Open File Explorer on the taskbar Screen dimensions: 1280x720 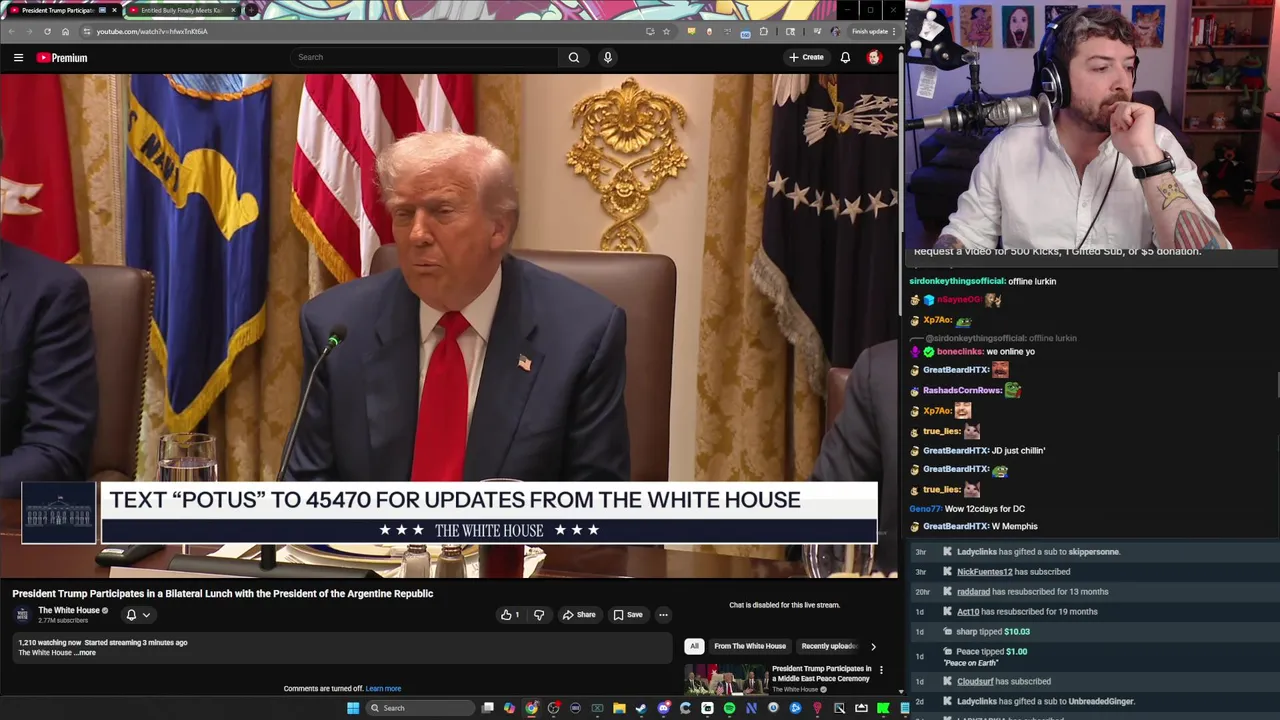pos(619,708)
